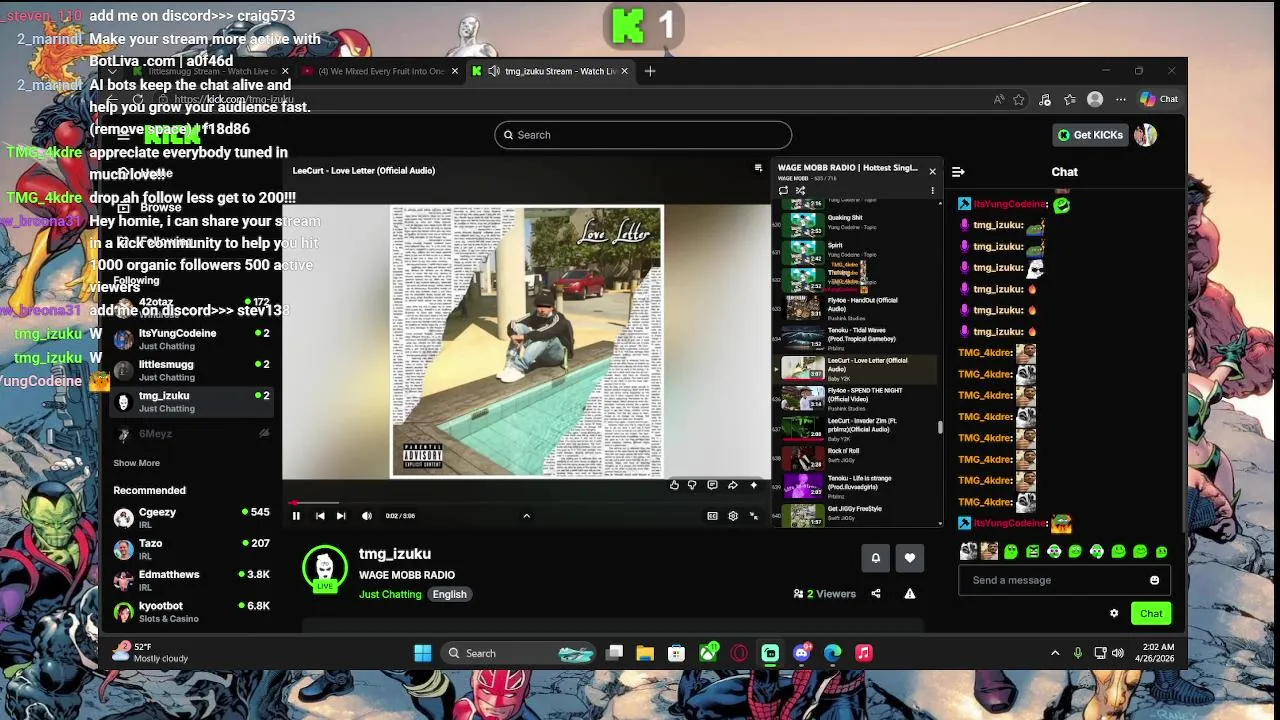Image resolution: width=1280 pixels, height=720 pixels.
Task: Bookmark page with the star icon
Action: 1019,99
